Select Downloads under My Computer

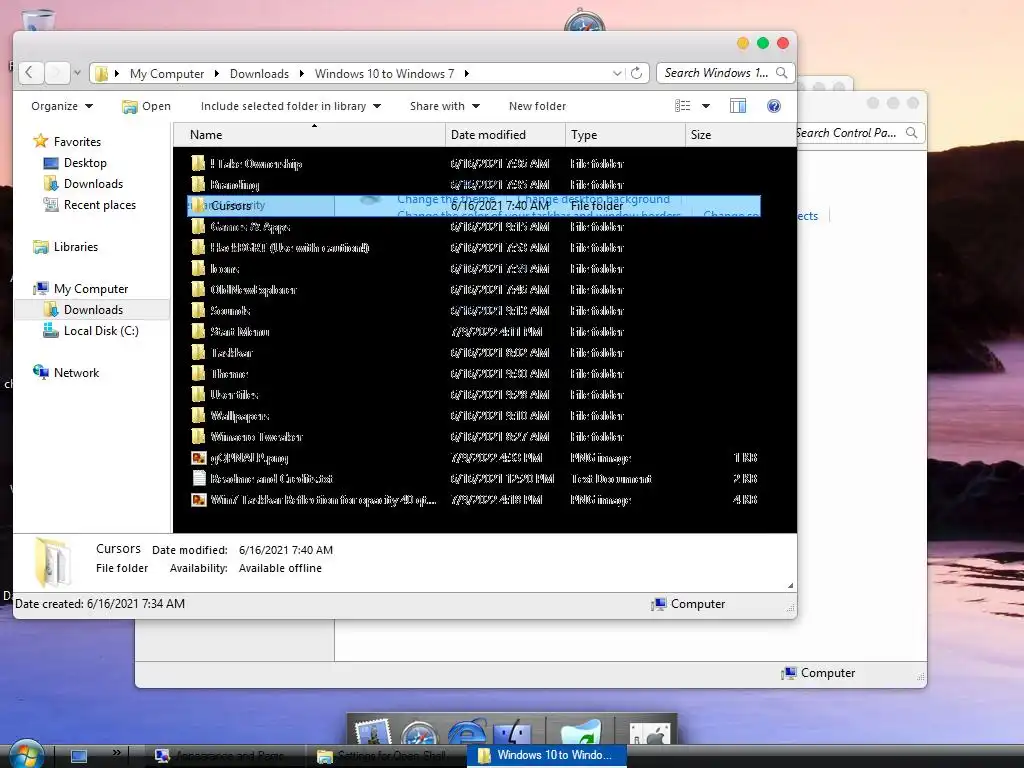pyautogui.click(x=93, y=310)
